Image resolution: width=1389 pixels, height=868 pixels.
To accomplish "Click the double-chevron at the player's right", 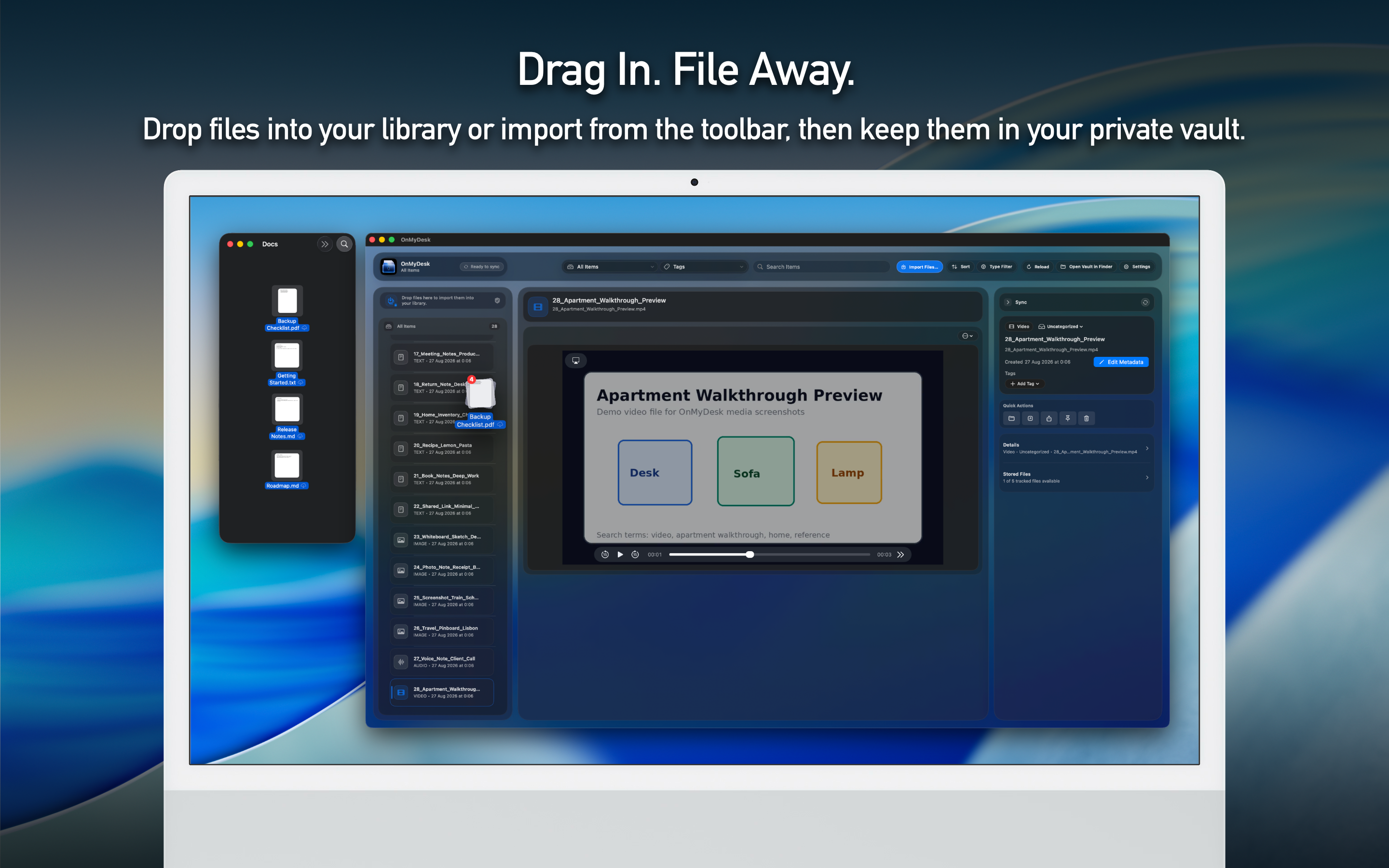I will tap(900, 555).
